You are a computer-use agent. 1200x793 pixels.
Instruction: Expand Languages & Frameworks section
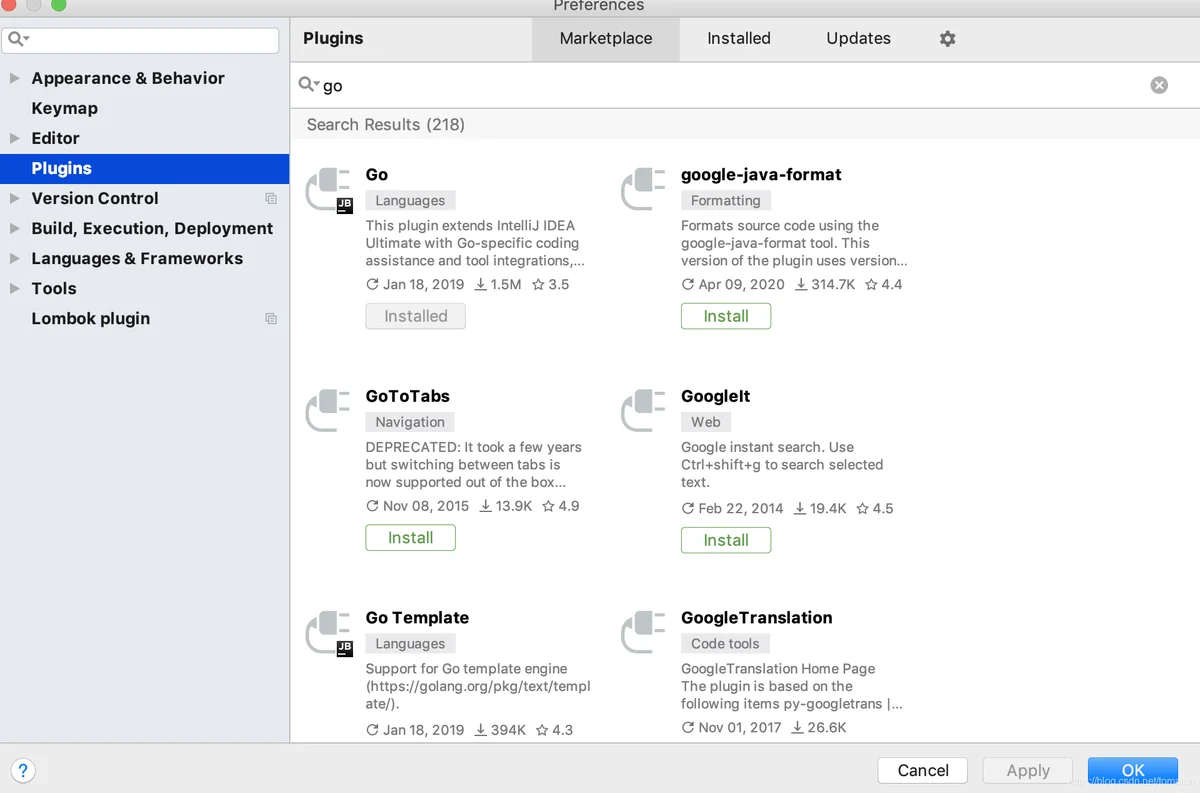[x=14, y=258]
